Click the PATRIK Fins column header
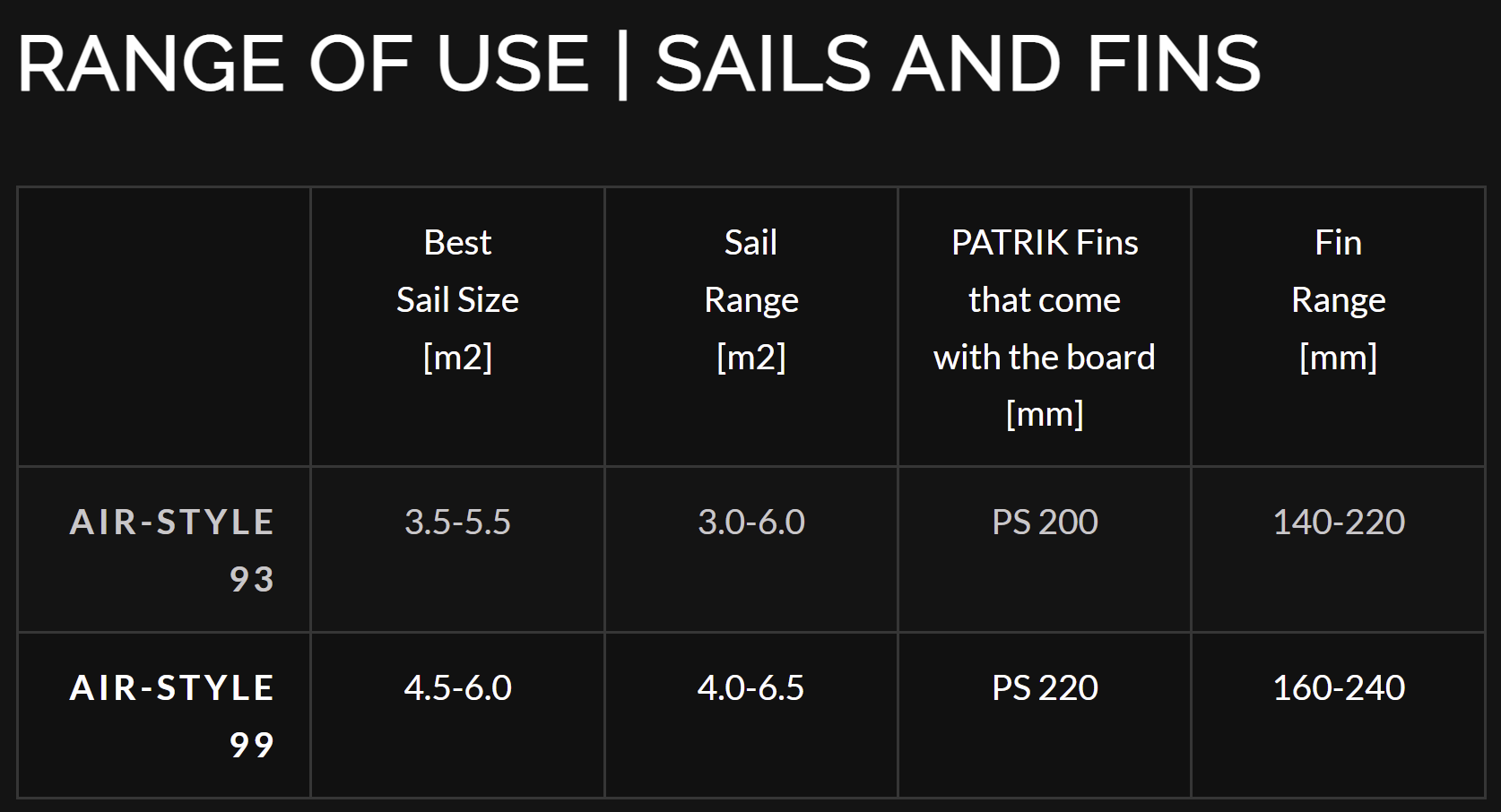The height and width of the screenshot is (812, 1501). 1045,328
